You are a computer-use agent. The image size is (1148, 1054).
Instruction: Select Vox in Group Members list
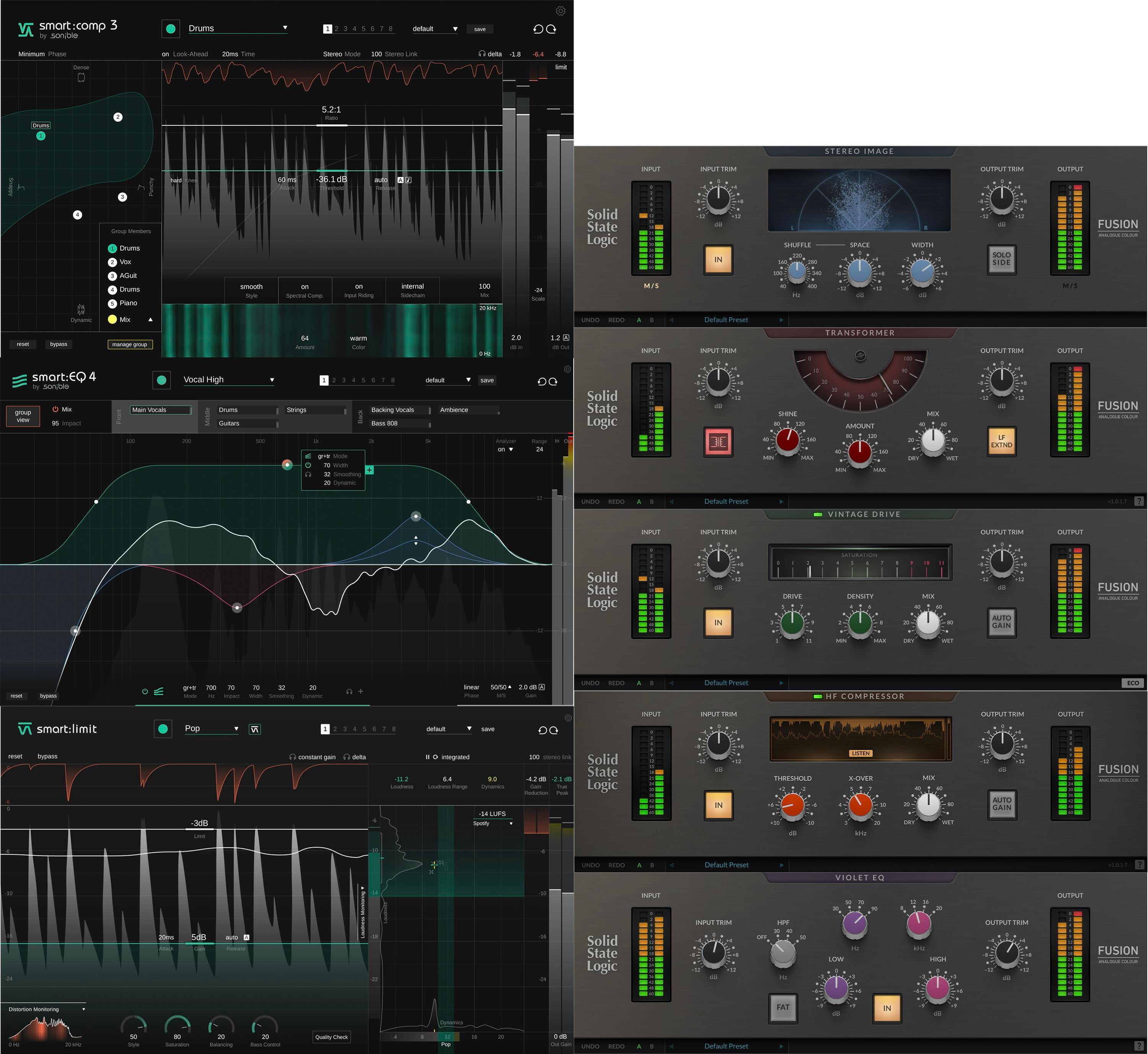tap(120, 262)
